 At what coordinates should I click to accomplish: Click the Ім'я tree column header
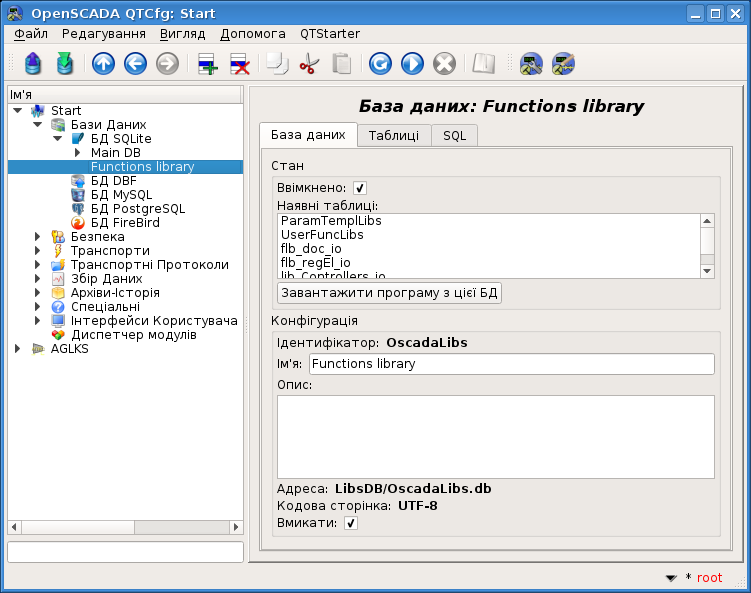125,95
